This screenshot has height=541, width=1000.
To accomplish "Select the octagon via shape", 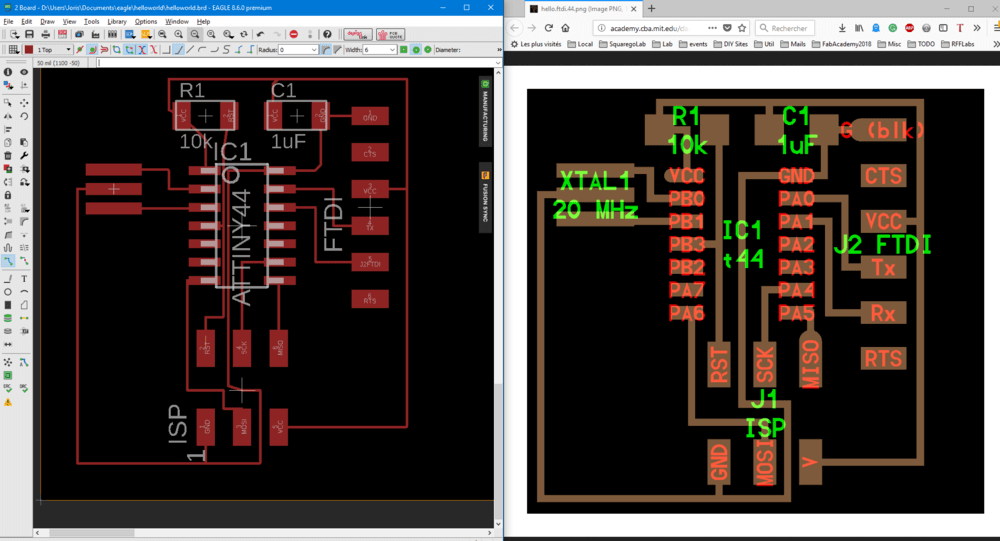I will click(428, 50).
